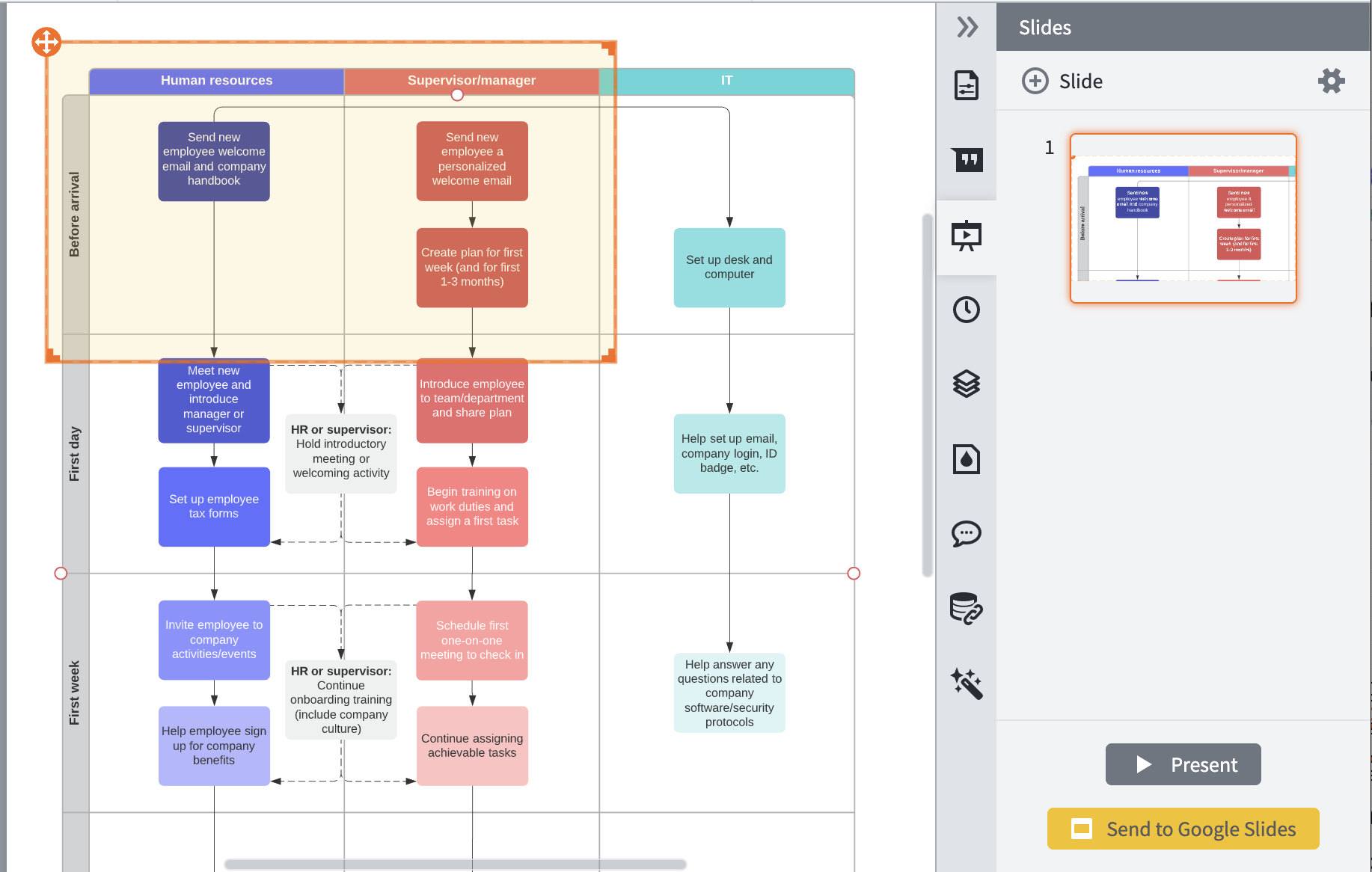Select 'Meet new employee and introduce manager' box
The width and height of the screenshot is (1372, 872).
point(214,401)
